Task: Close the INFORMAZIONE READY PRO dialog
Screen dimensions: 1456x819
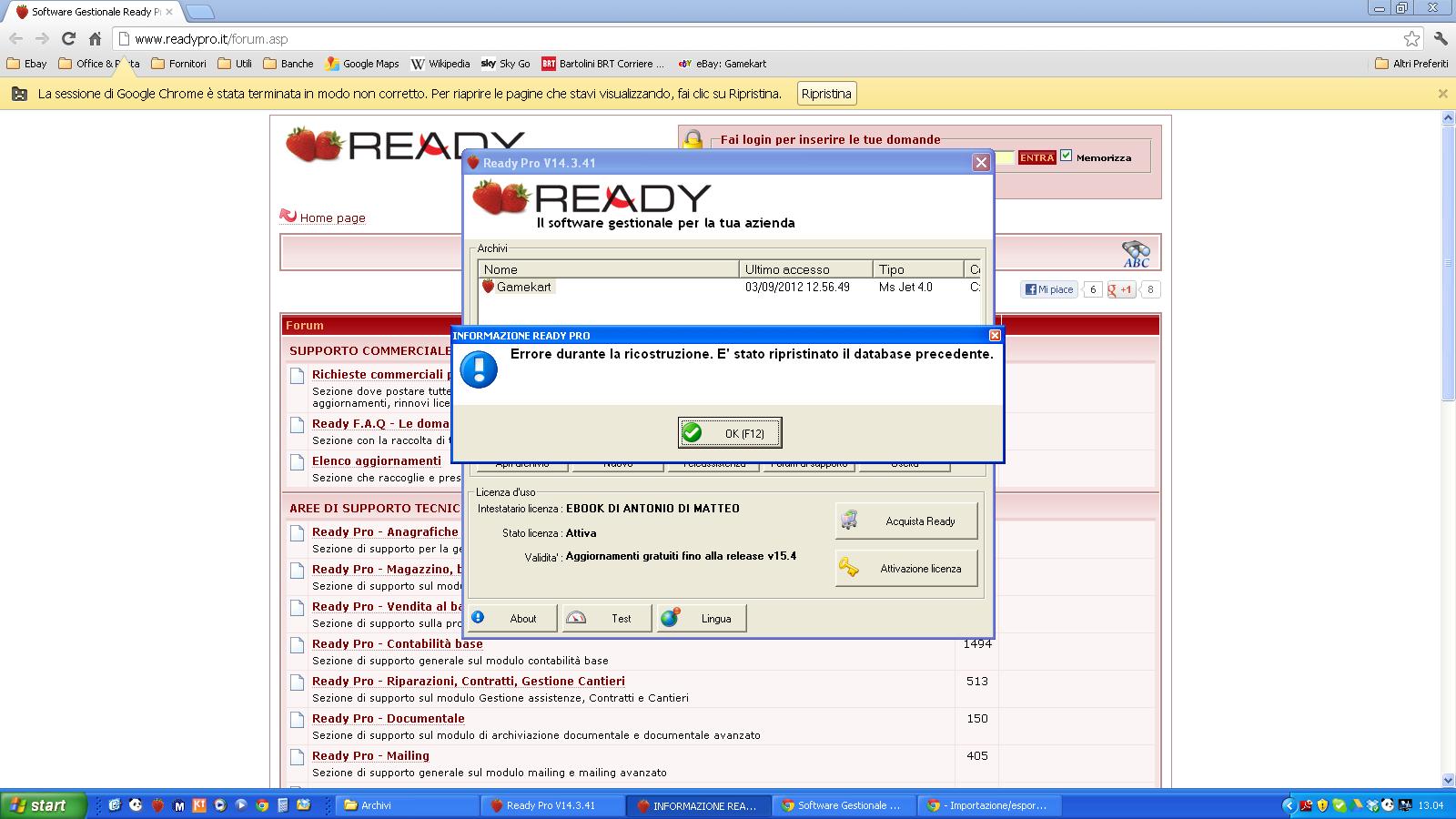Action: (x=995, y=336)
